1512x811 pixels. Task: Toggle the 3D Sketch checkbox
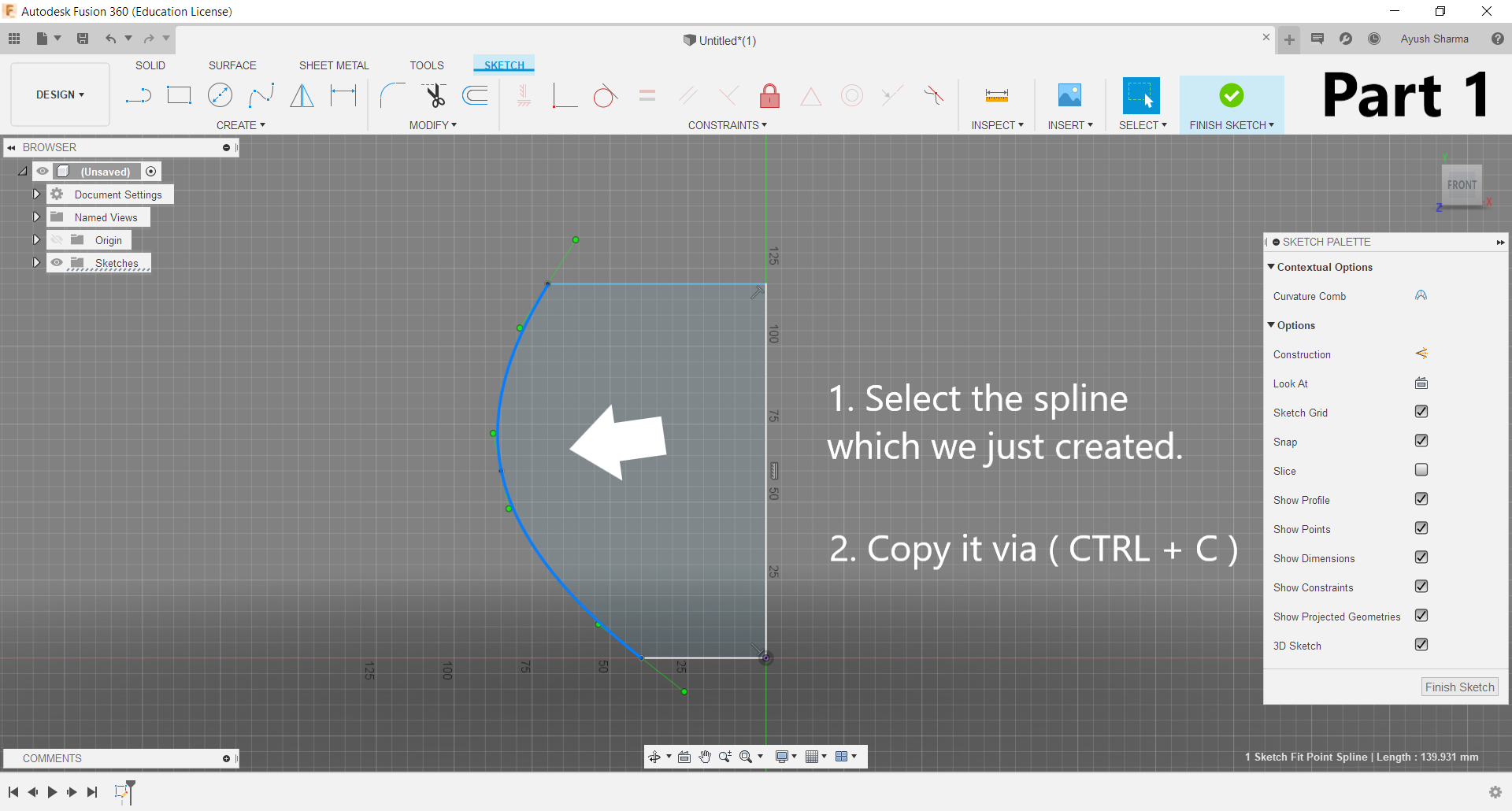1421,645
